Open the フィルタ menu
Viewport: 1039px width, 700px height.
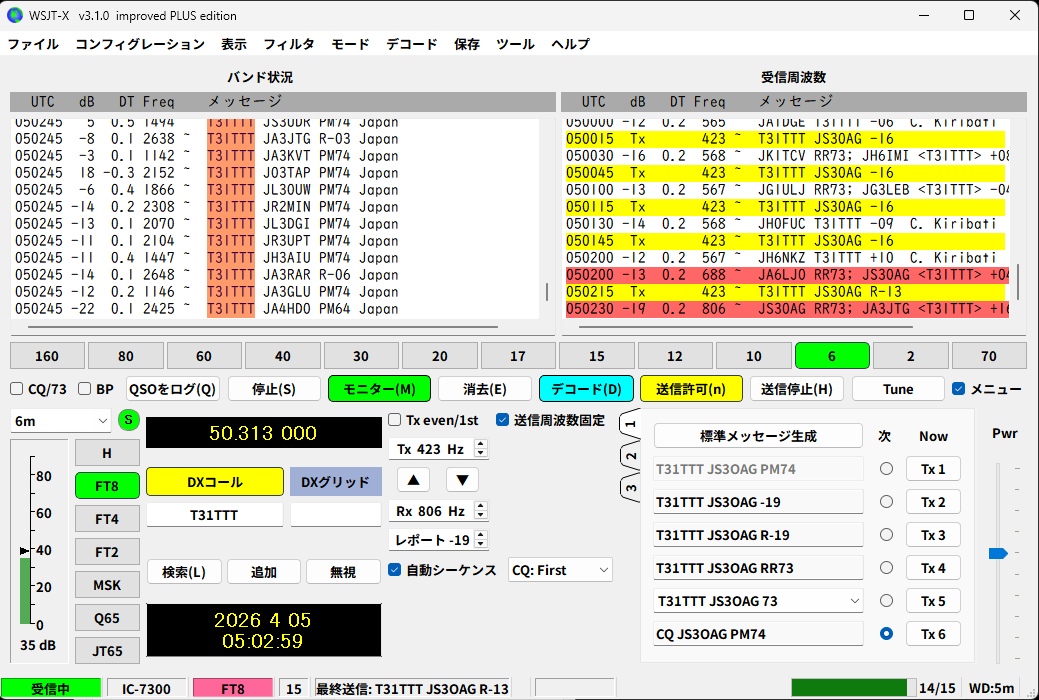click(289, 44)
